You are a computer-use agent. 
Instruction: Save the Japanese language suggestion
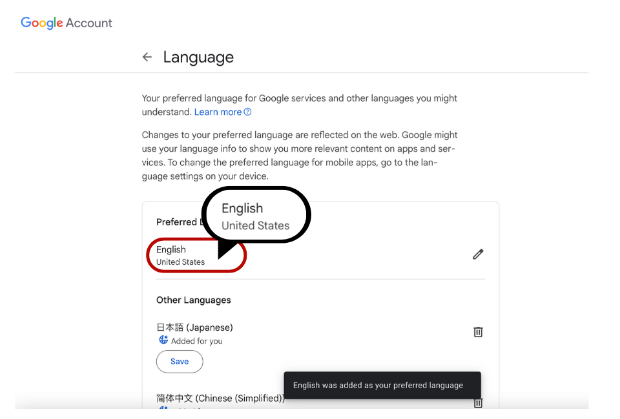[180, 361]
